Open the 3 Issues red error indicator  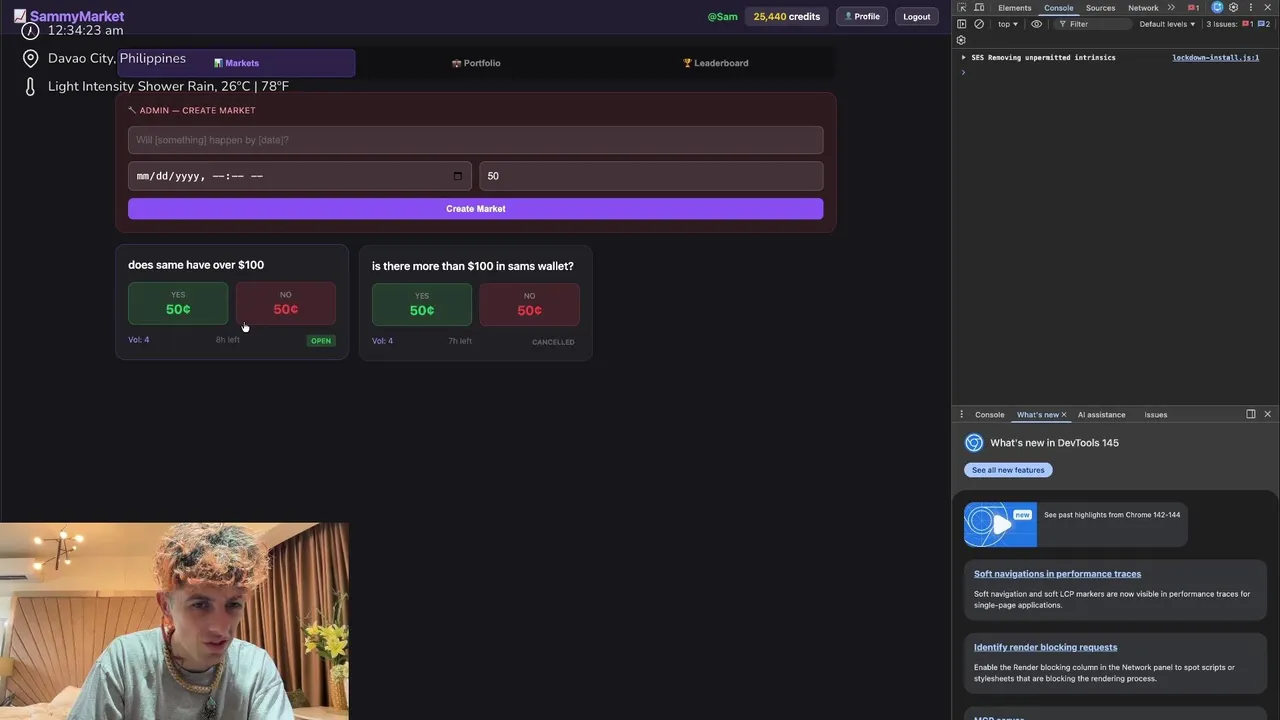tap(1247, 24)
